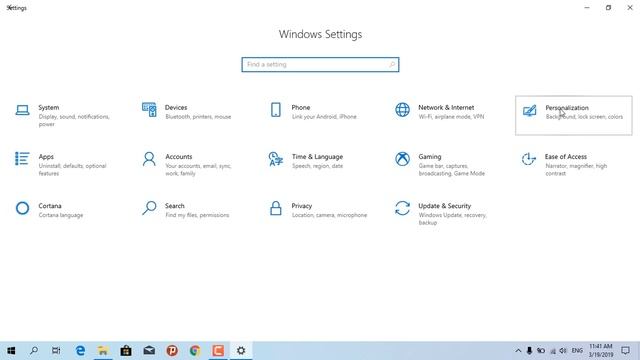Open the Apps list icon
Screen dimensions: 640x360
tap(22, 159)
